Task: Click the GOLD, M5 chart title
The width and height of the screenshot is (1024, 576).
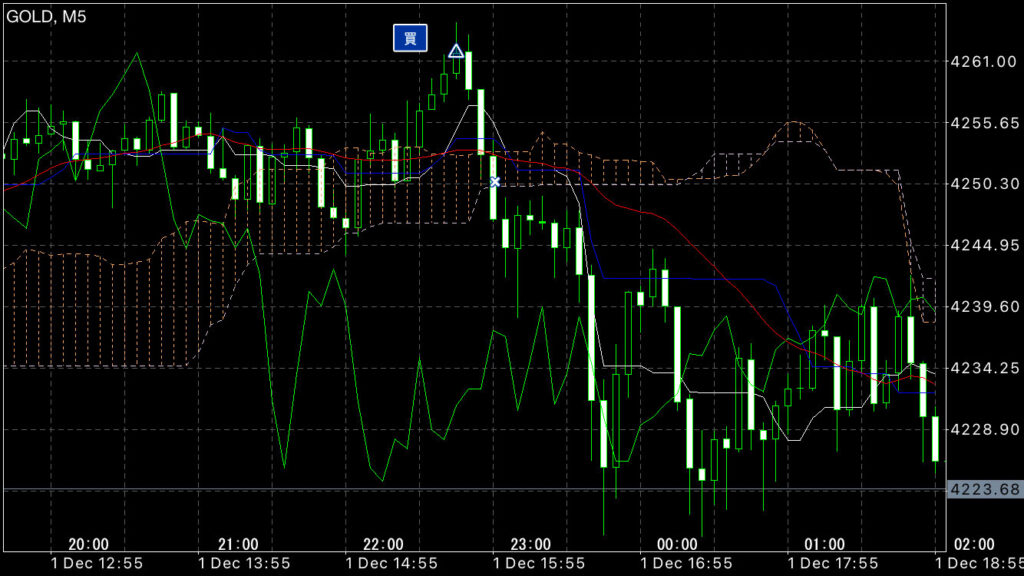Action: coord(45,14)
